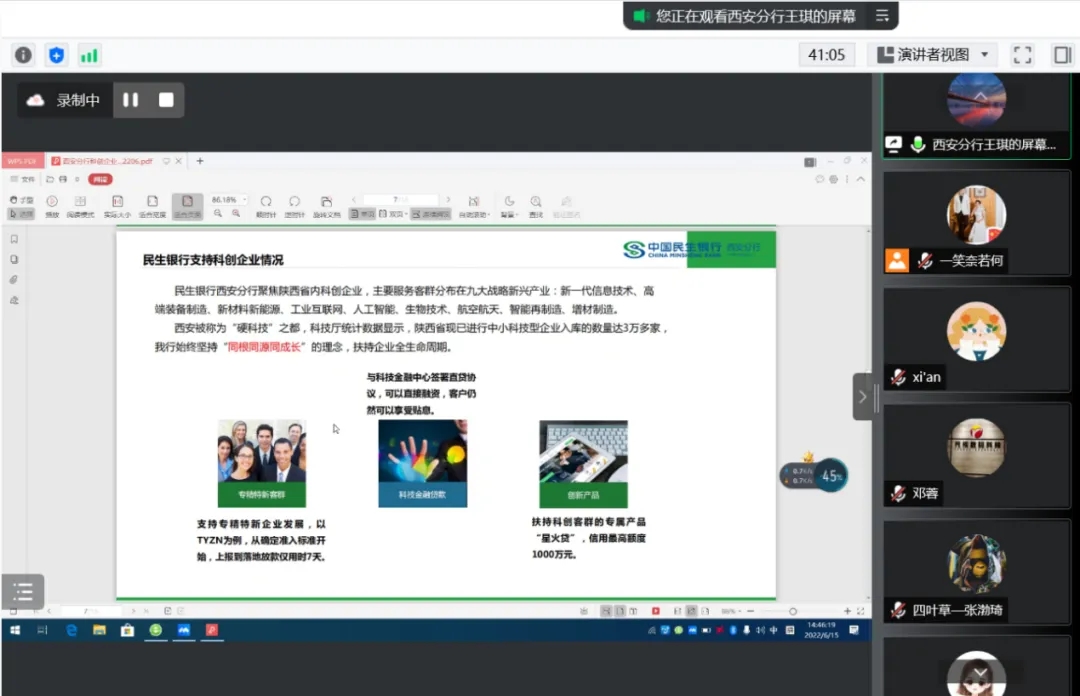Start slideshow with 播放 button
The image size is (1080, 696).
click(x=52, y=206)
